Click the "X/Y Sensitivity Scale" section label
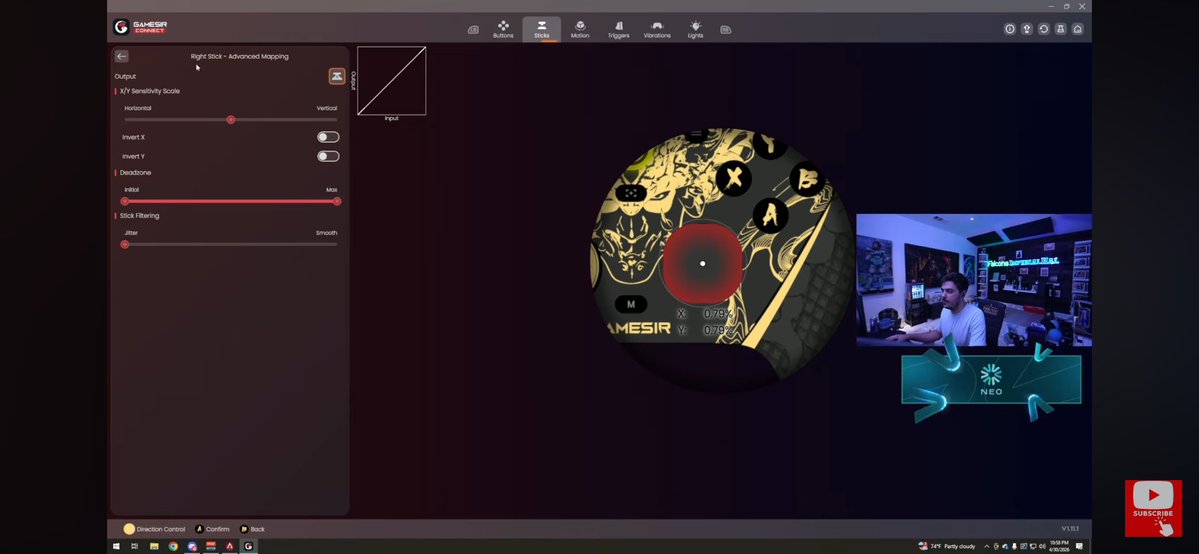The width and height of the screenshot is (1199, 554). tap(150, 91)
